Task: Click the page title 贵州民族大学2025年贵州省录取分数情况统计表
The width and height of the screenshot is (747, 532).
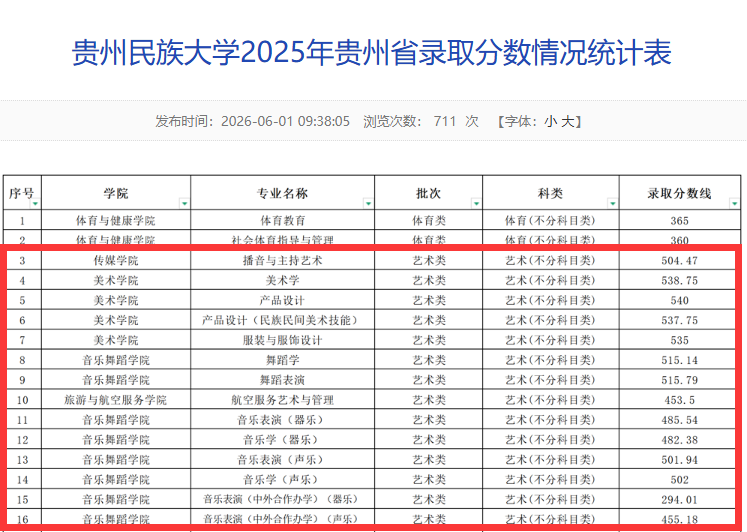Action: click(x=372, y=52)
